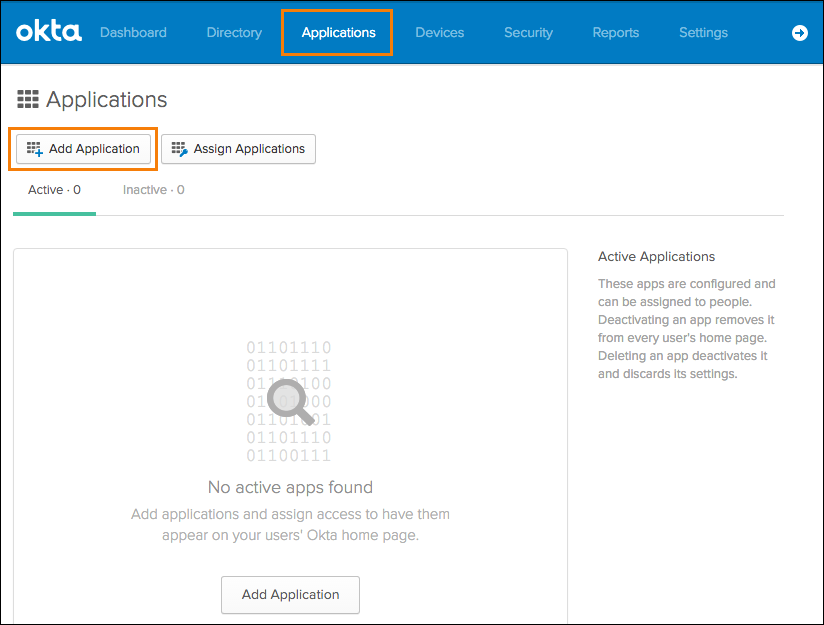Click top Add Application button with grid icon

coord(84,149)
